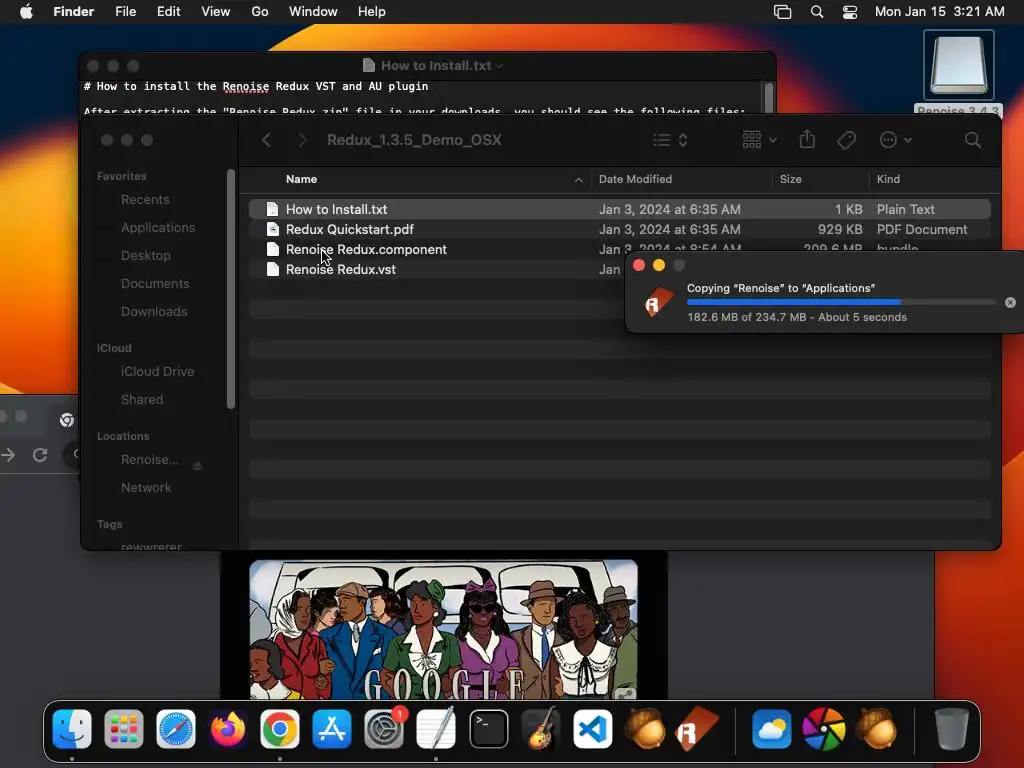Screen dimensions: 1024x768
Task: Open Desktop in Finder sidebar
Action: [x=146, y=255]
